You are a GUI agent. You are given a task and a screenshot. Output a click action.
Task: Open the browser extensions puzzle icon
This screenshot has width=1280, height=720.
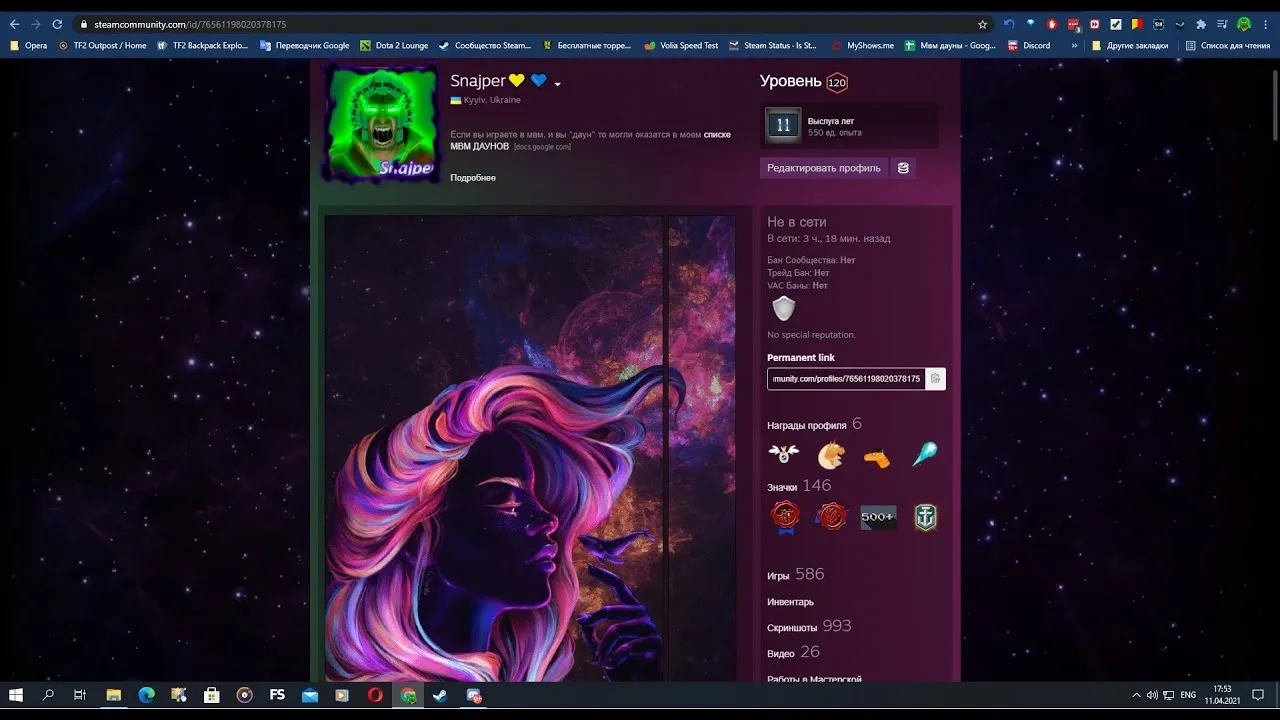coord(1201,24)
